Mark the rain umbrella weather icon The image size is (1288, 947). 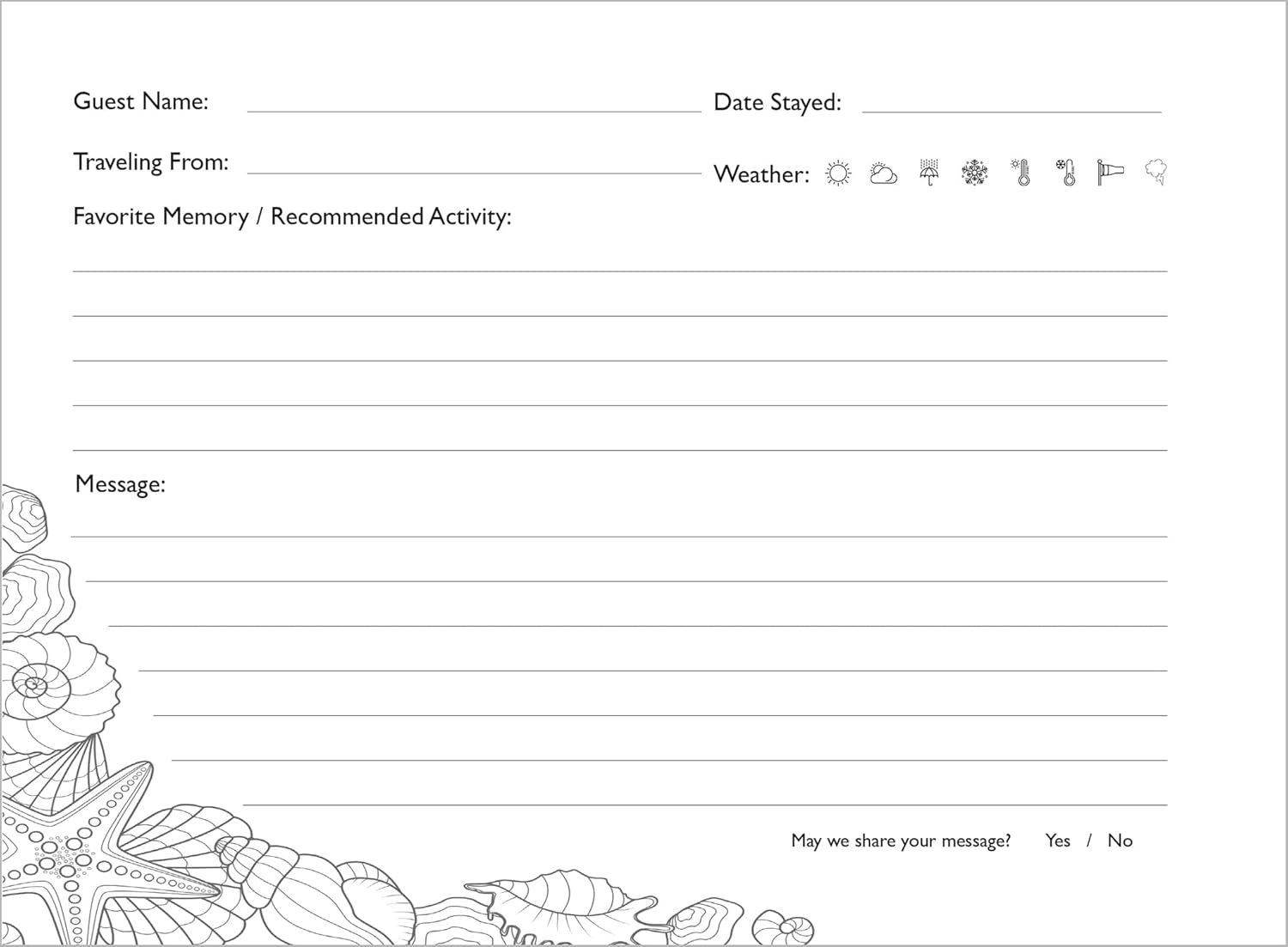(929, 173)
